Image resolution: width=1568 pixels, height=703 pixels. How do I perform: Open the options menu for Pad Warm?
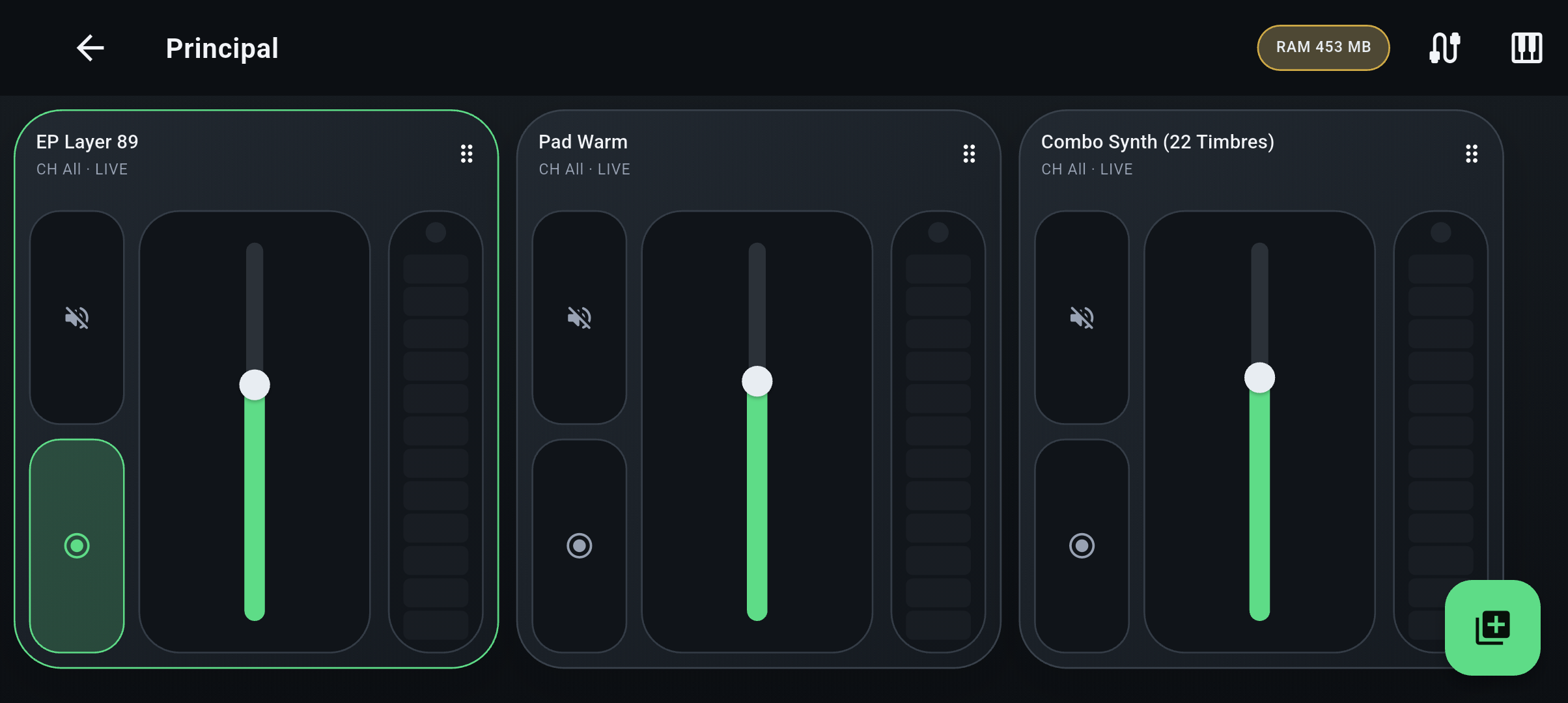click(x=969, y=154)
